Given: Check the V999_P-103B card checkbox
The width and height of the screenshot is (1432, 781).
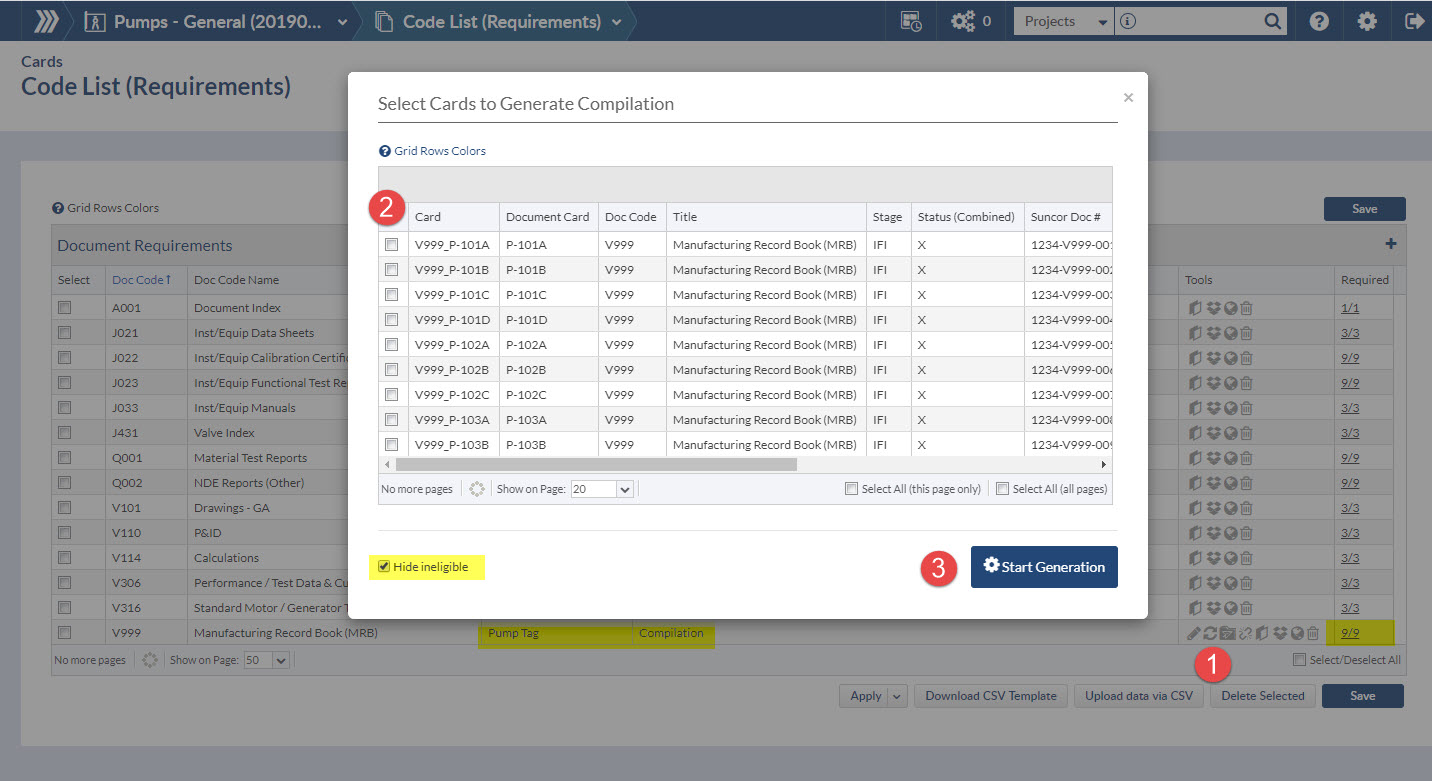Looking at the screenshot, I should (x=392, y=444).
